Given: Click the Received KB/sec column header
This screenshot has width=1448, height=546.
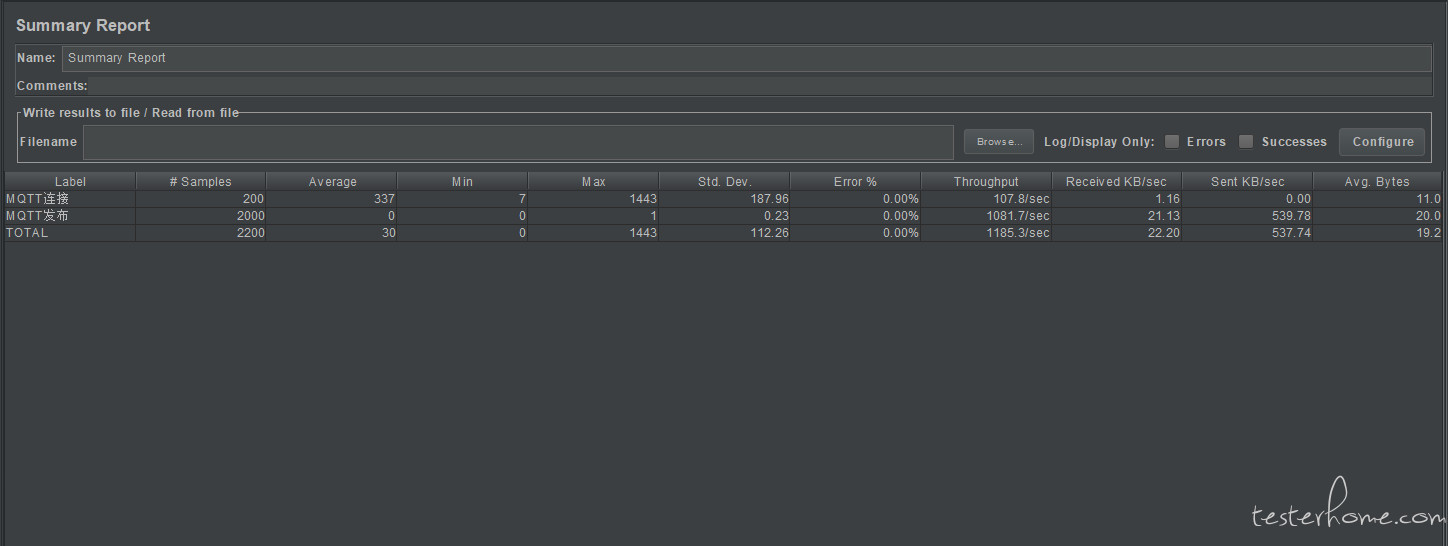Looking at the screenshot, I should [x=1116, y=182].
